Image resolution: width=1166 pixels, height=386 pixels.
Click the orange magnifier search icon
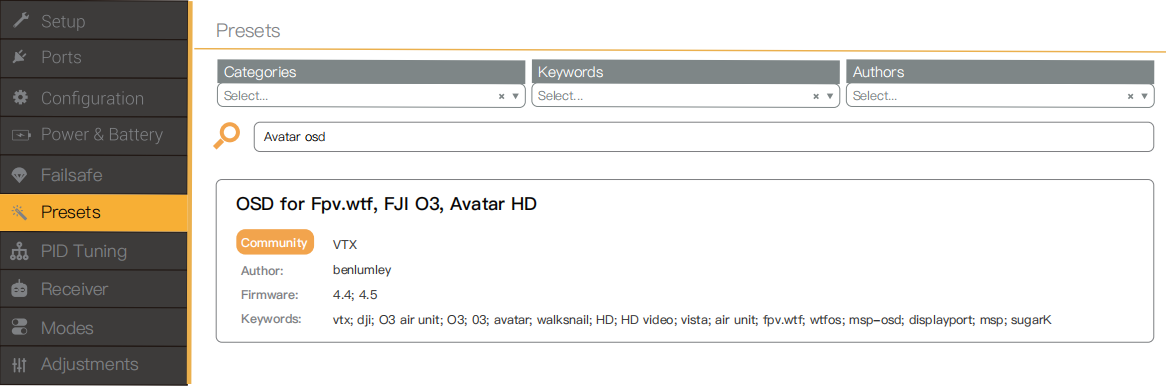[226, 136]
